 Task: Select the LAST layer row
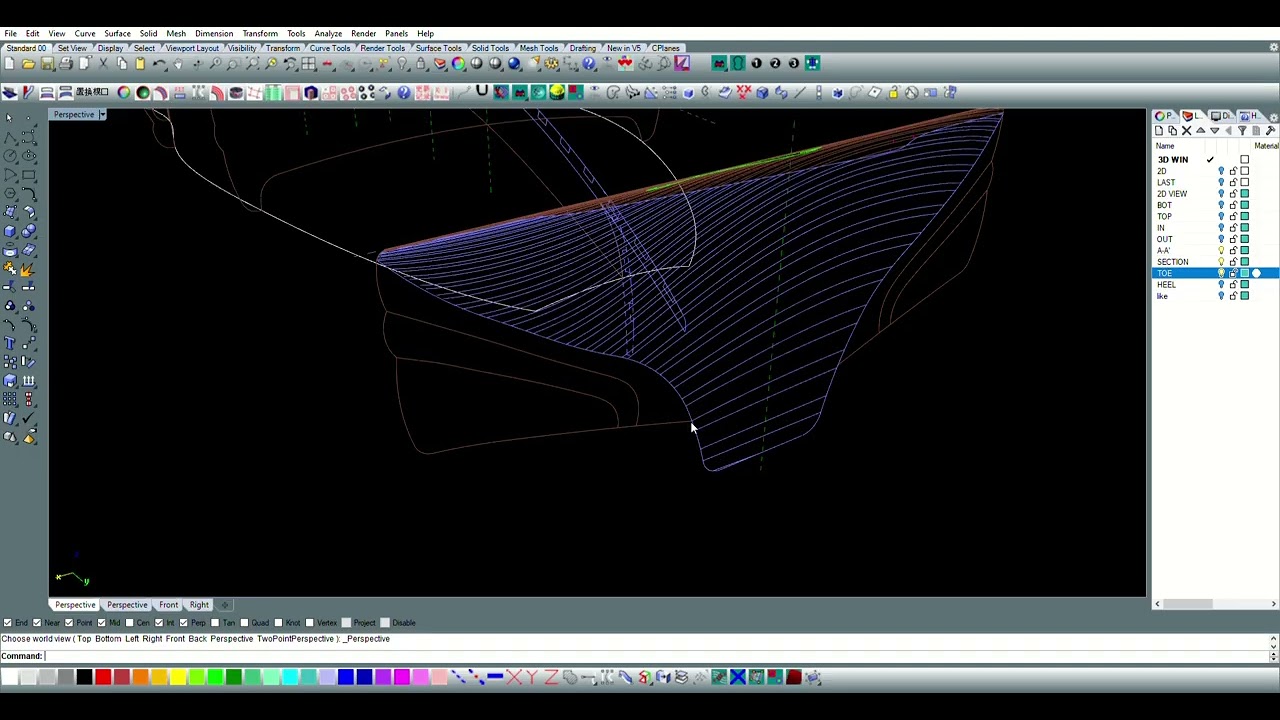[1214, 183]
